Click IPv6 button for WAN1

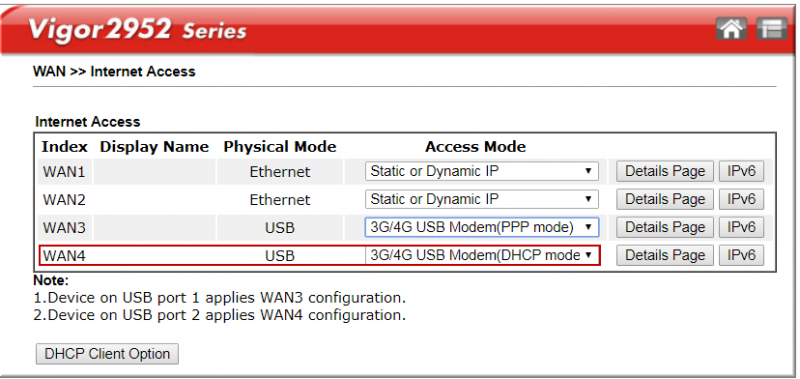[x=741, y=171]
